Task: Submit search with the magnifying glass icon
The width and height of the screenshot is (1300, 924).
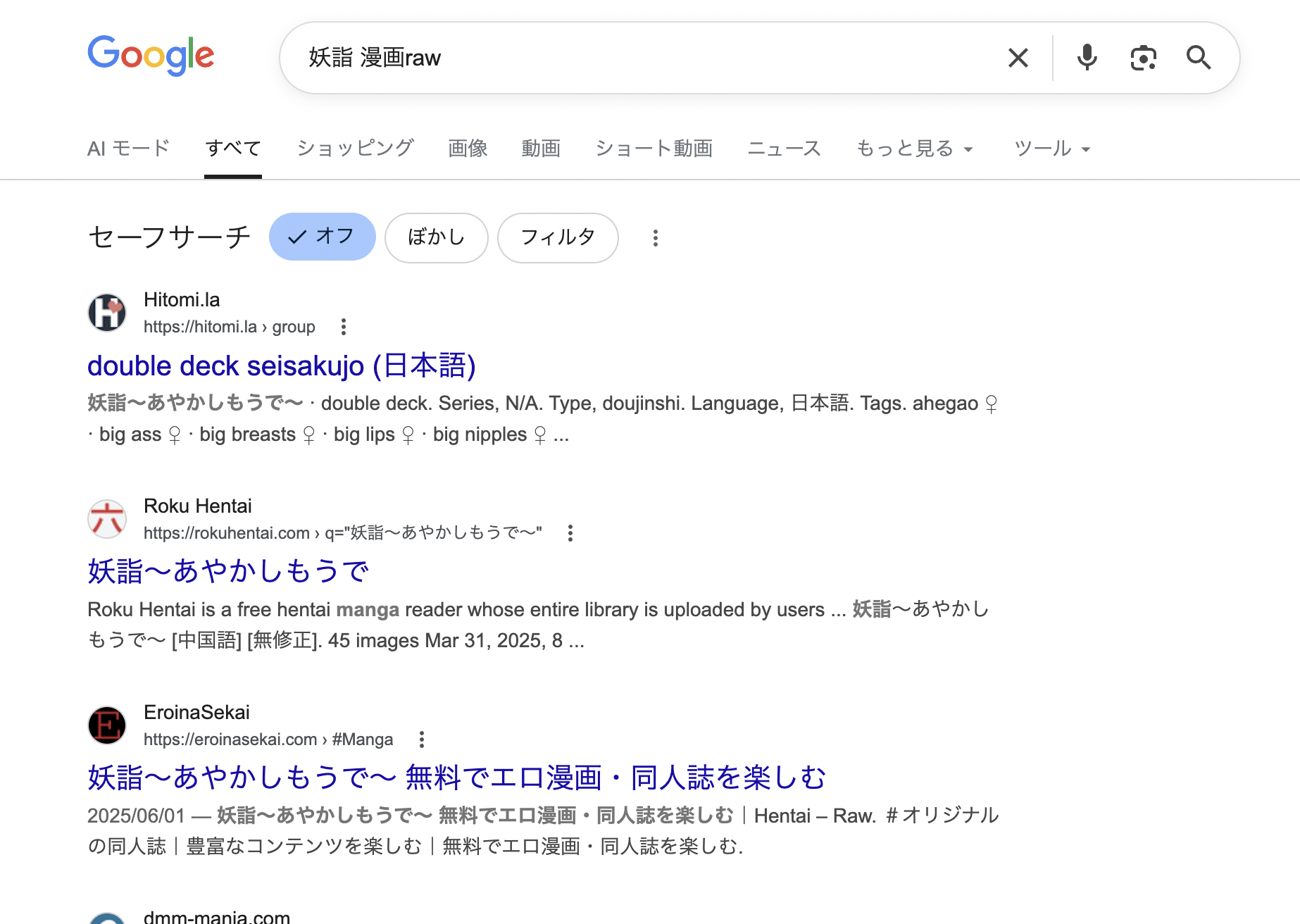Action: [1199, 58]
